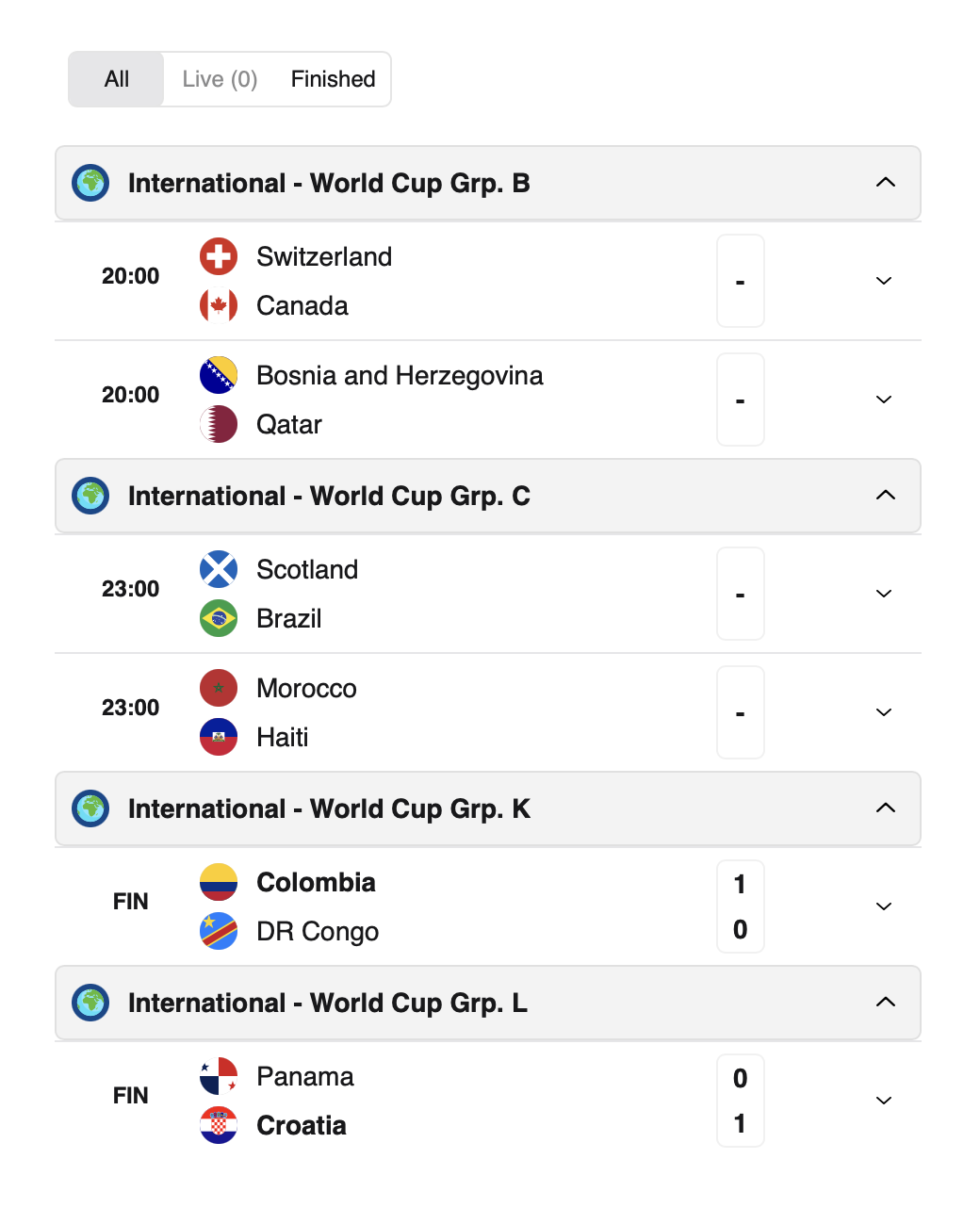The height and width of the screenshot is (1208, 980).
Task: Open the Scotland team link
Action: (307, 569)
